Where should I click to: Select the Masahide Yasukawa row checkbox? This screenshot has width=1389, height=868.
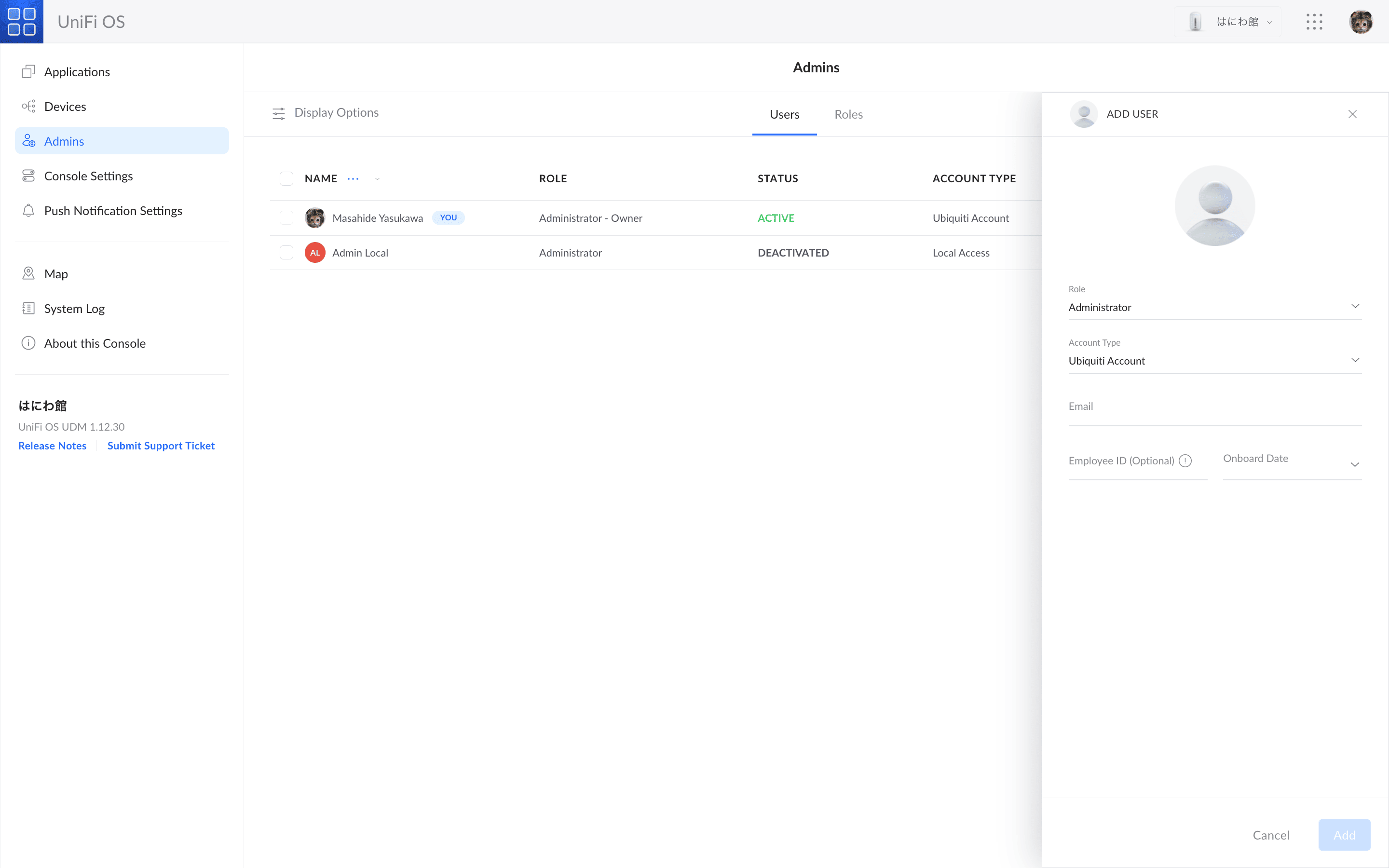point(286,217)
